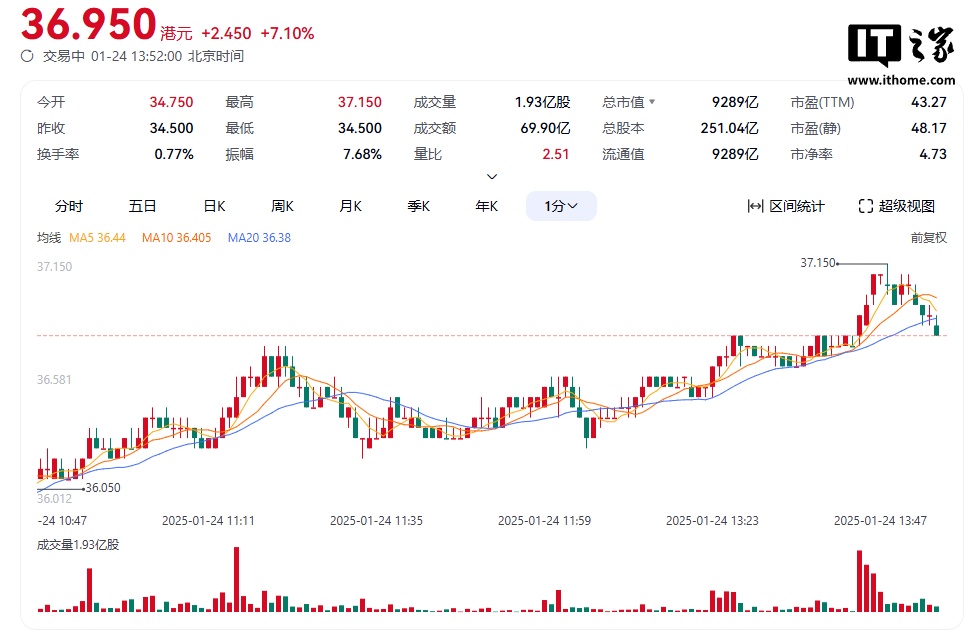The height and width of the screenshot is (637, 972).
Task: Click the clock icon beside 交易中 status
Action: click(x=27, y=56)
